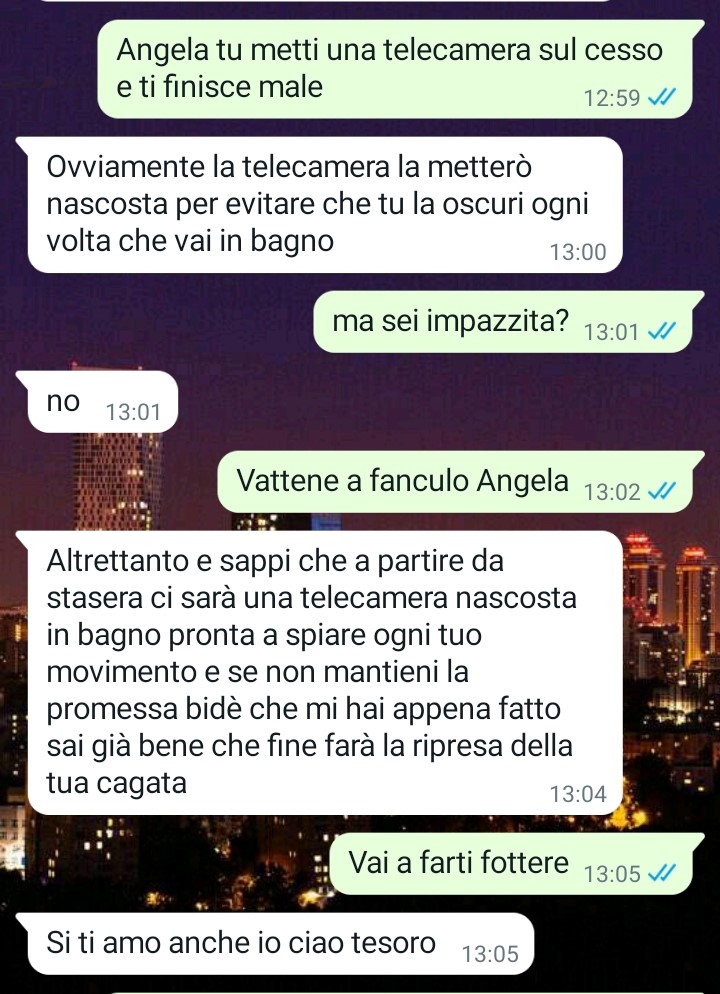Select the 'Vai a farti fottere' bubble
Viewport: 720px width, 994px height.
[x=517, y=864]
